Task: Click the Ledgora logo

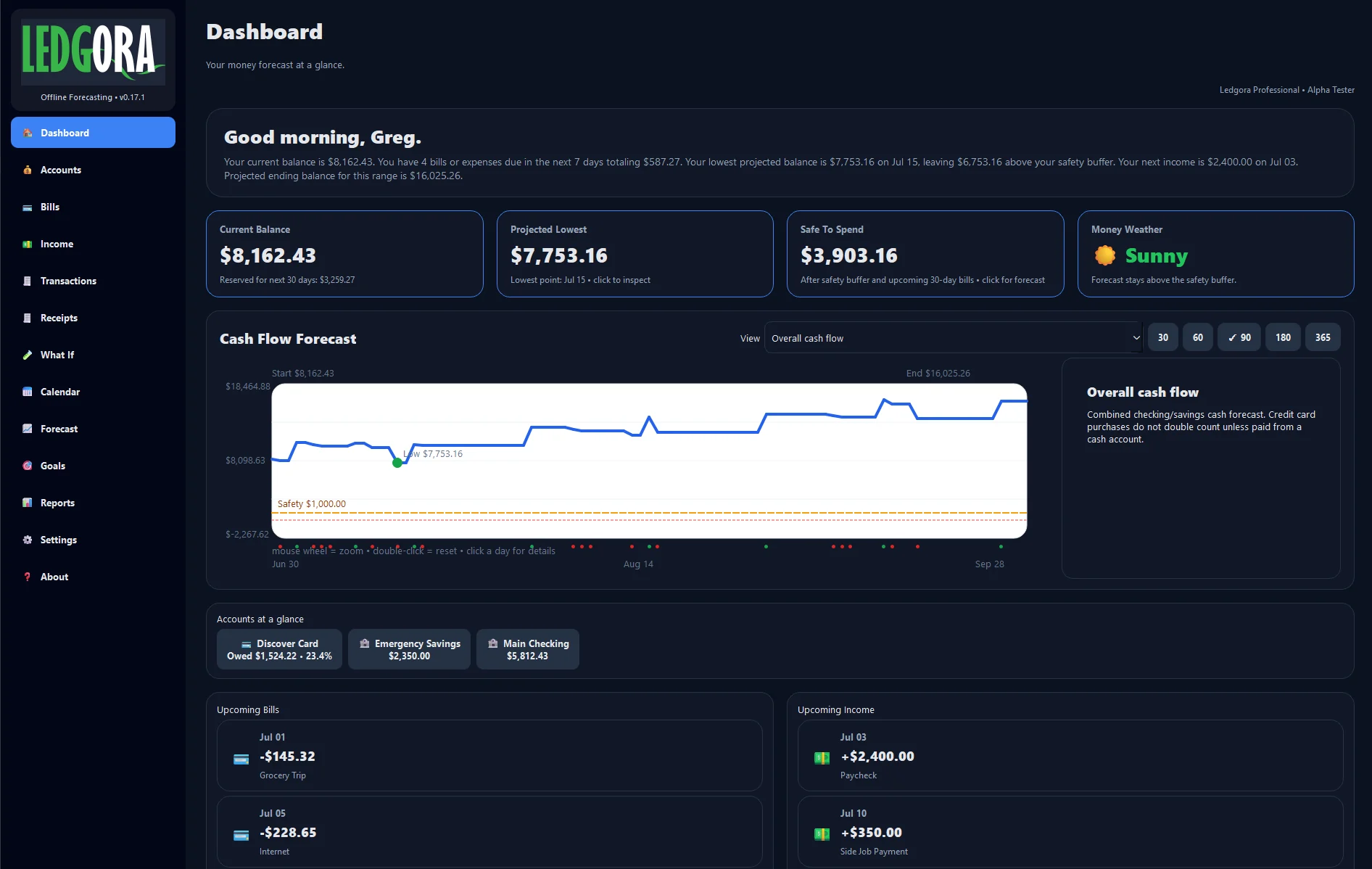Action: 93,52
